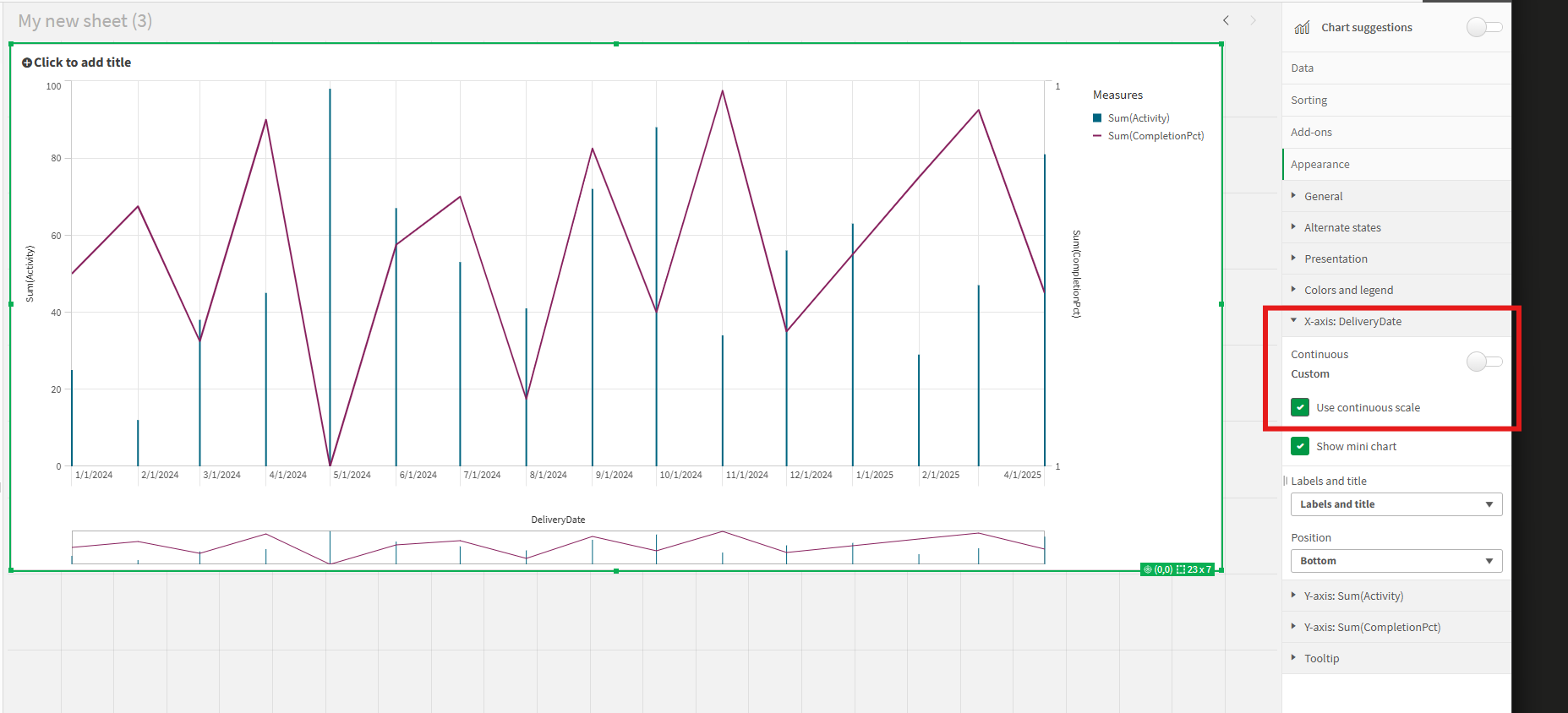The image size is (1568, 713).
Task: Go to previous sheet arrow
Action: (x=1226, y=20)
